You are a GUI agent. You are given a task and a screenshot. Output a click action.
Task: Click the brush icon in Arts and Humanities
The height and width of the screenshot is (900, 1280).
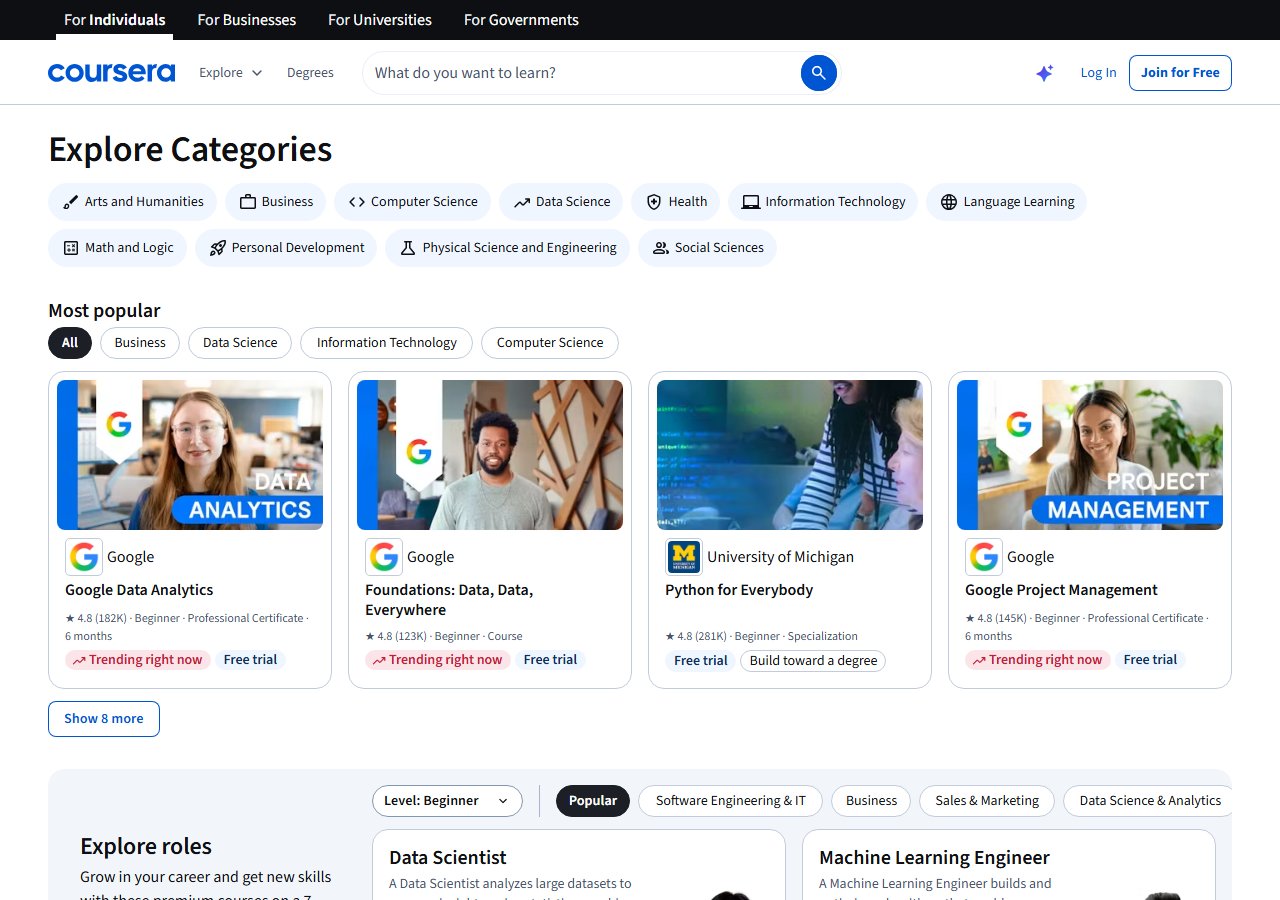(70, 202)
